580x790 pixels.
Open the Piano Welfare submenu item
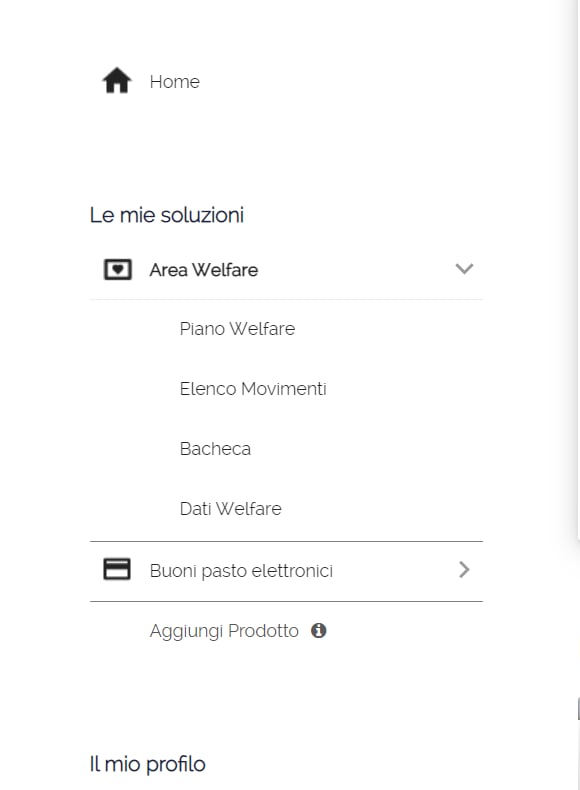(x=237, y=328)
